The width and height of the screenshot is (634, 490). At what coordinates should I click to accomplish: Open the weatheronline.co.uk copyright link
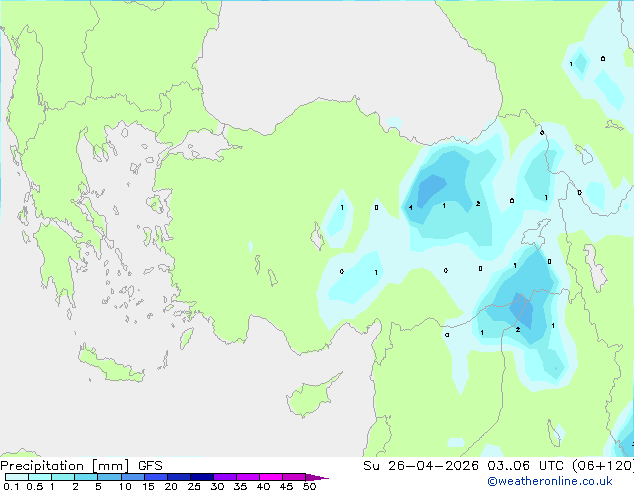tap(549, 481)
